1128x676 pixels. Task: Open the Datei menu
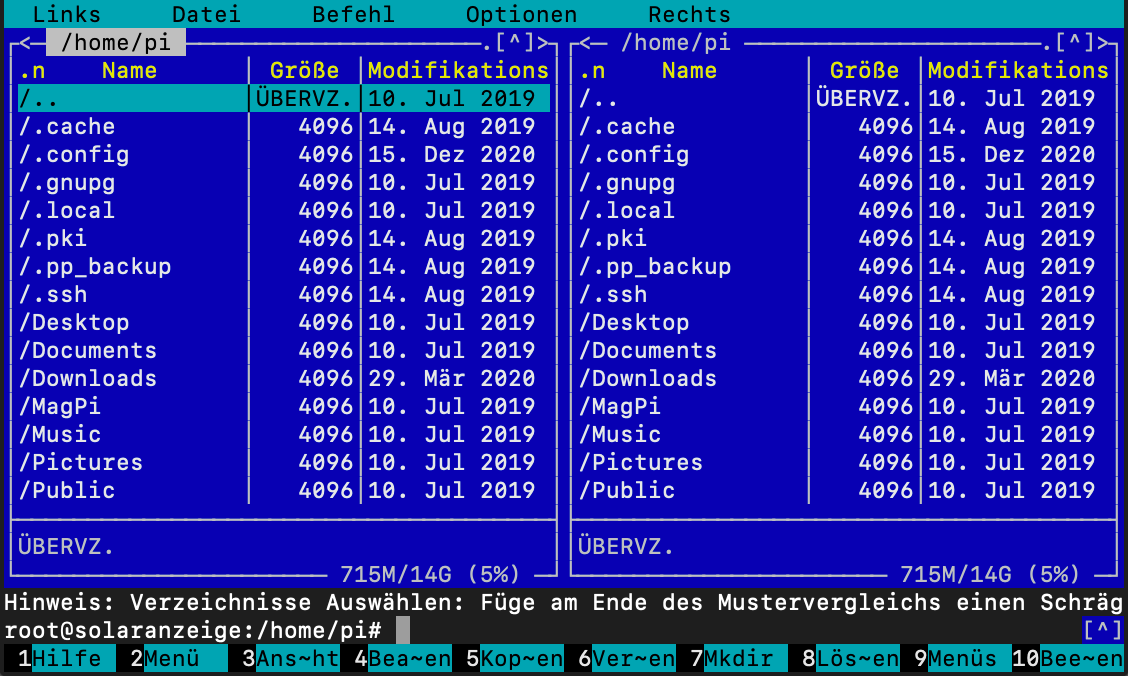tap(206, 15)
